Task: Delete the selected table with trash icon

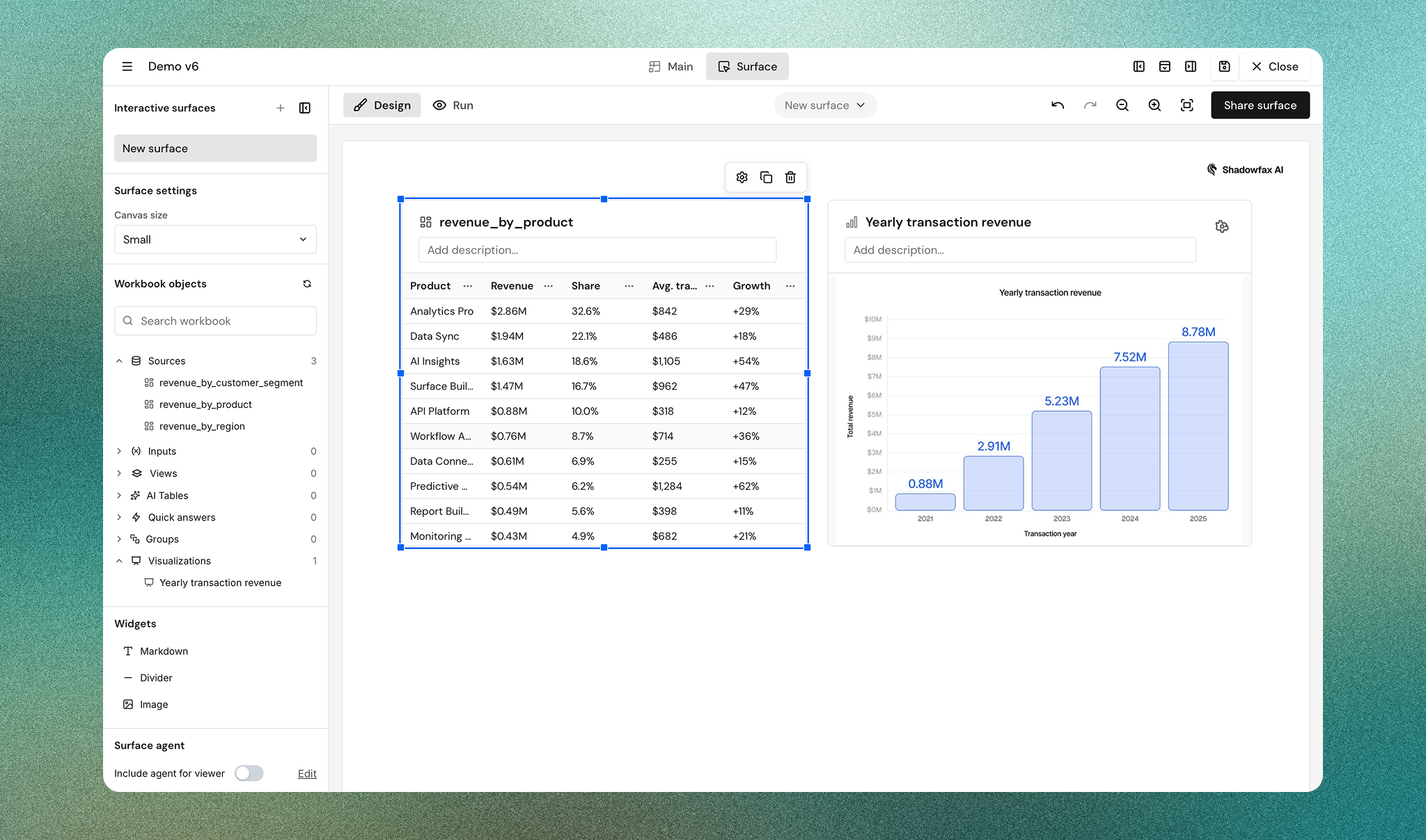Action: point(790,177)
